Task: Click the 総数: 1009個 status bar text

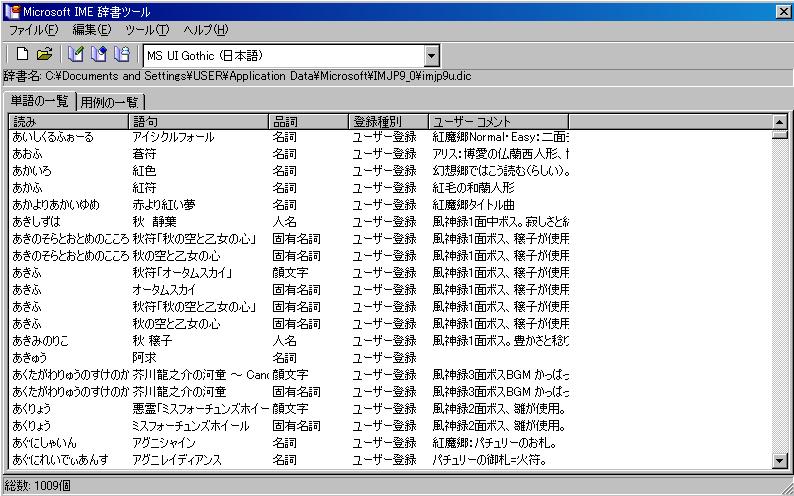Action: (37, 486)
